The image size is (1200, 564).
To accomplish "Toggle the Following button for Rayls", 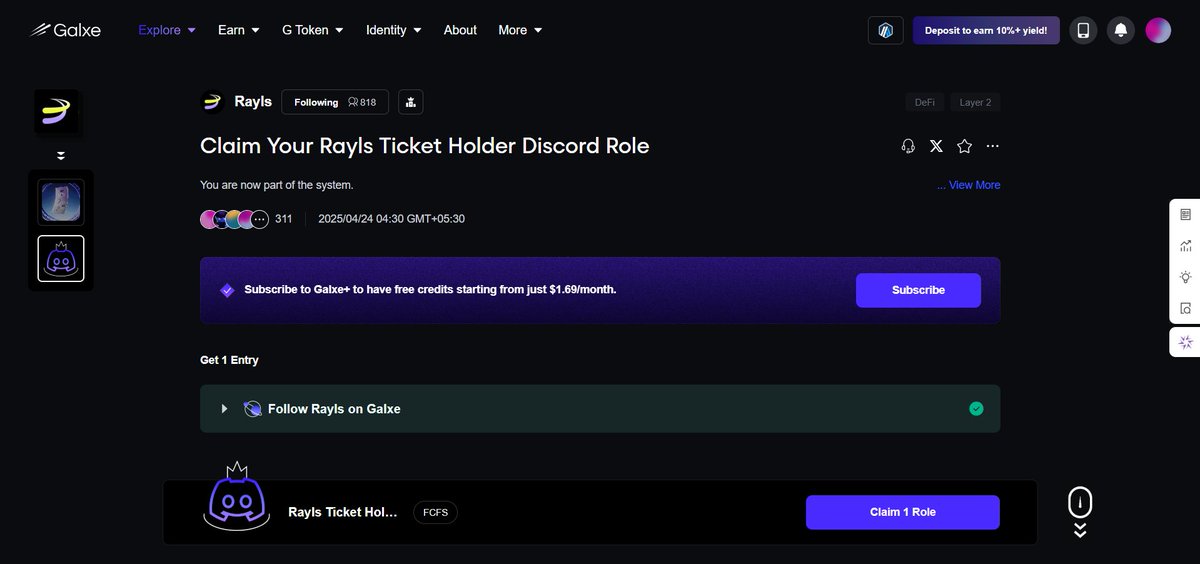I will pyautogui.click(x=335, y=102).
